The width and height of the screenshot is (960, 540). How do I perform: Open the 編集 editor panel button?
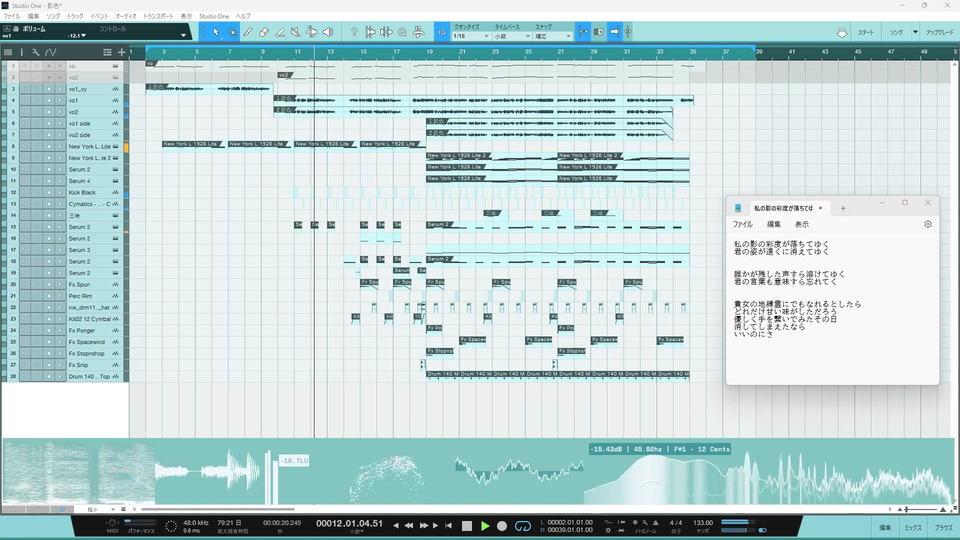[885, 527]
